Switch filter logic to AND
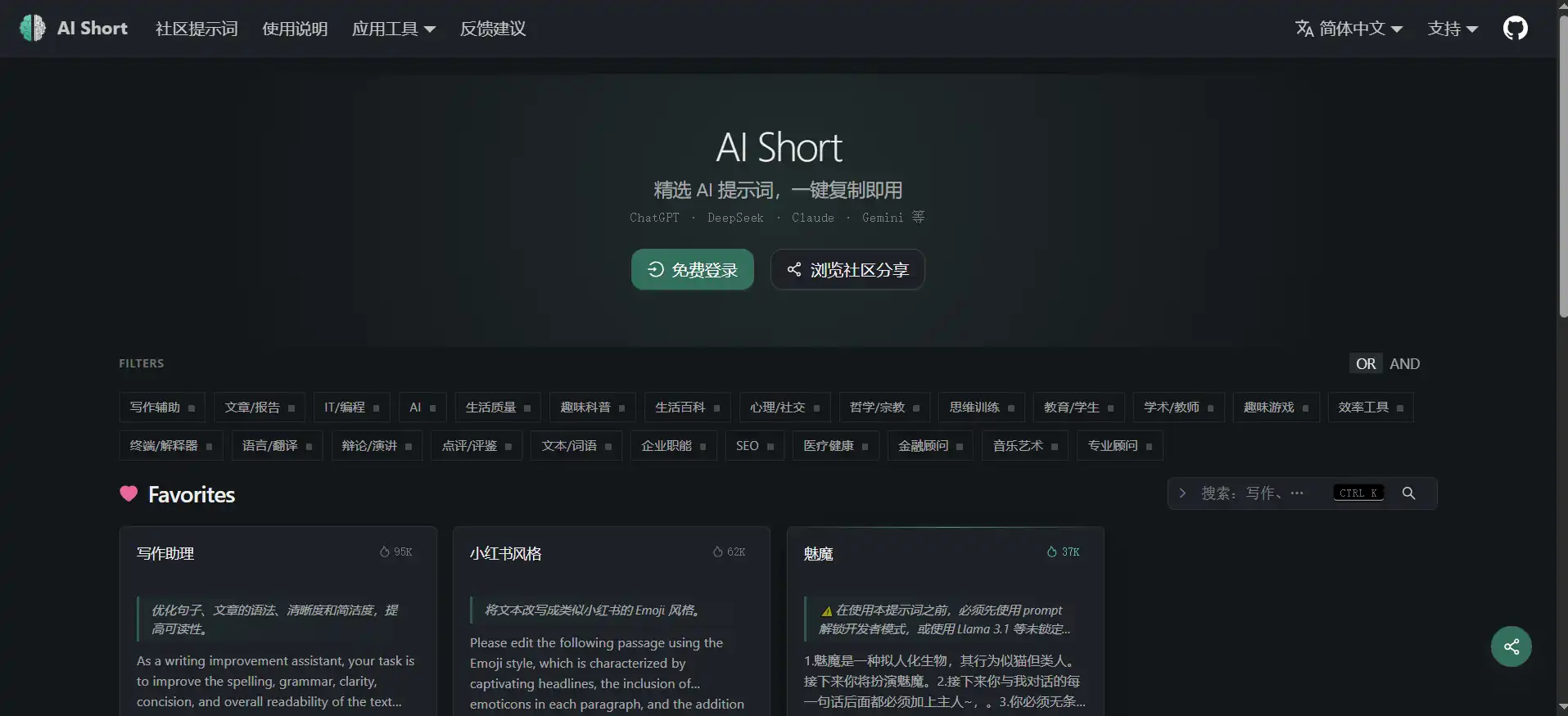The height and width of the screenshot is (716, 1568). 1405,363
